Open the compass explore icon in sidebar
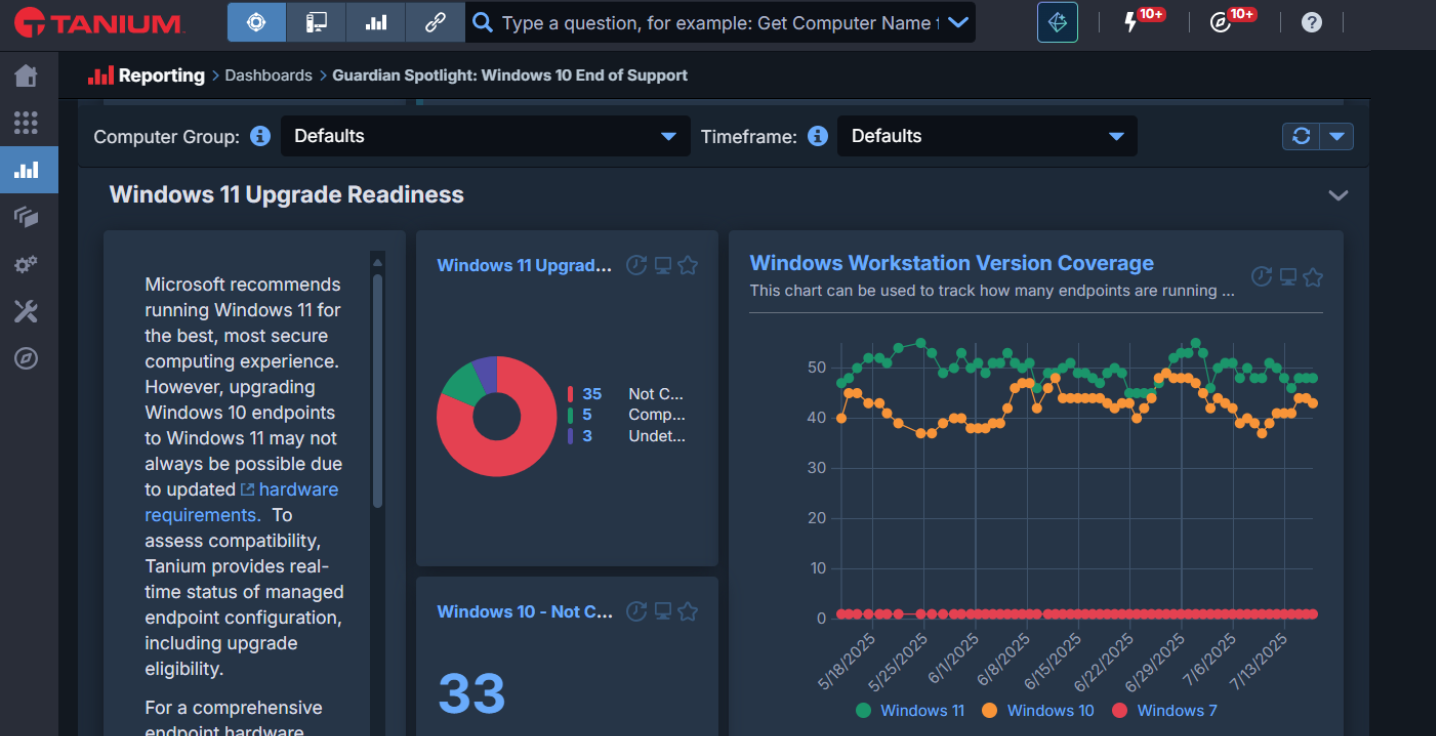The image size is (1436, 736). click(x=26, y=358)
